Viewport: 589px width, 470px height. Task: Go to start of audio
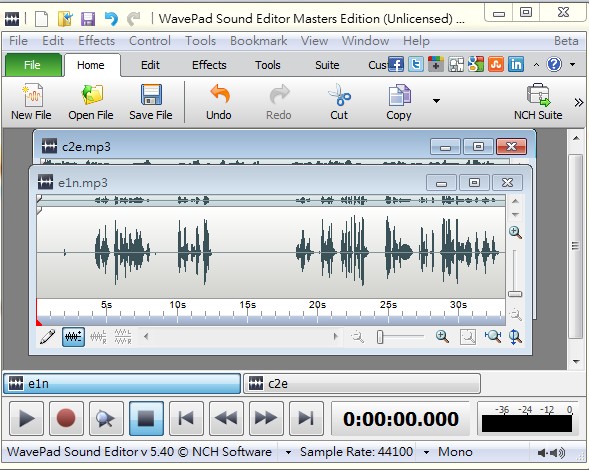coord(186,418)
